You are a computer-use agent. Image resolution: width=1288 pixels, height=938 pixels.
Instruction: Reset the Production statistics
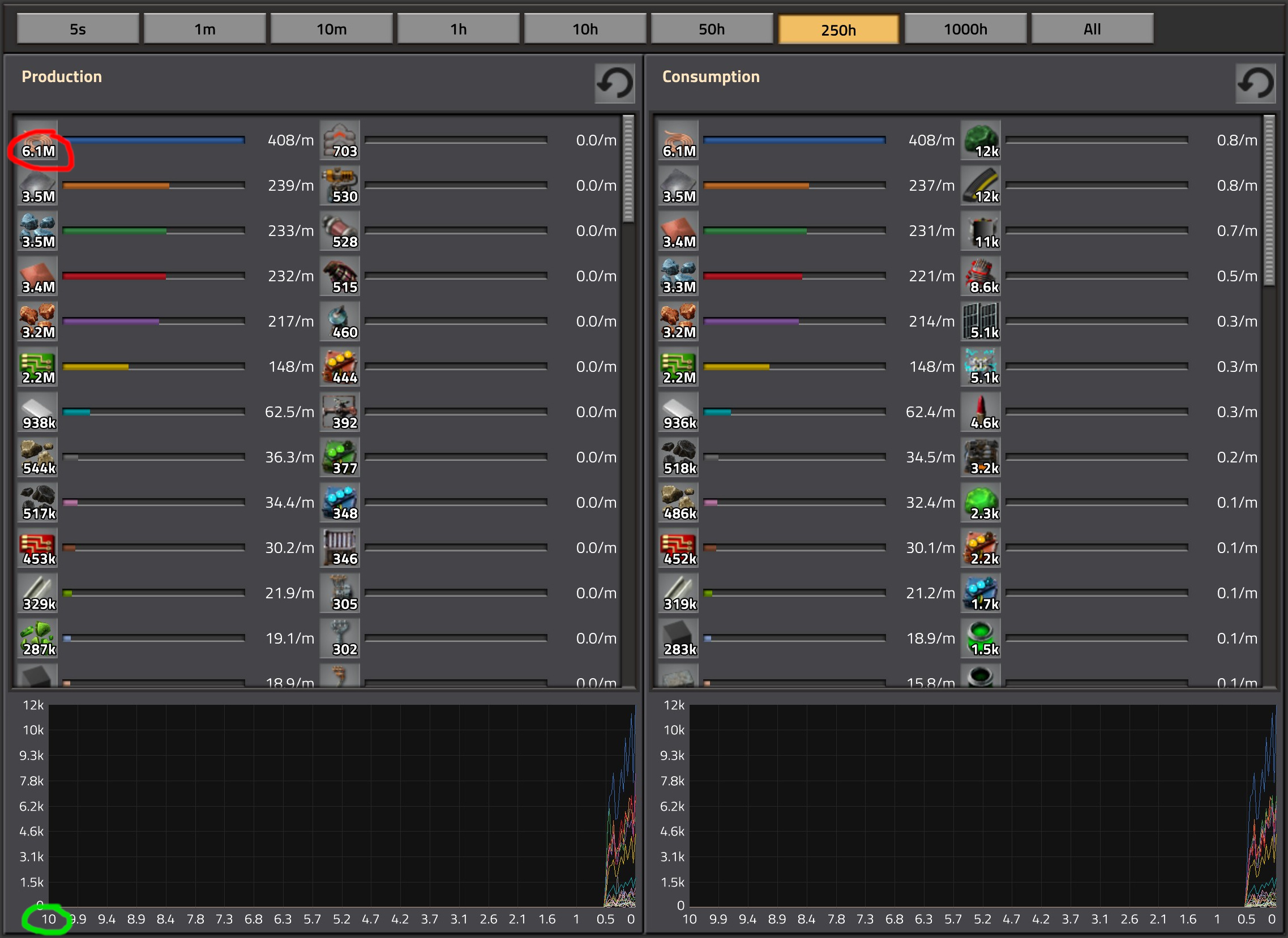pos(614,83)
